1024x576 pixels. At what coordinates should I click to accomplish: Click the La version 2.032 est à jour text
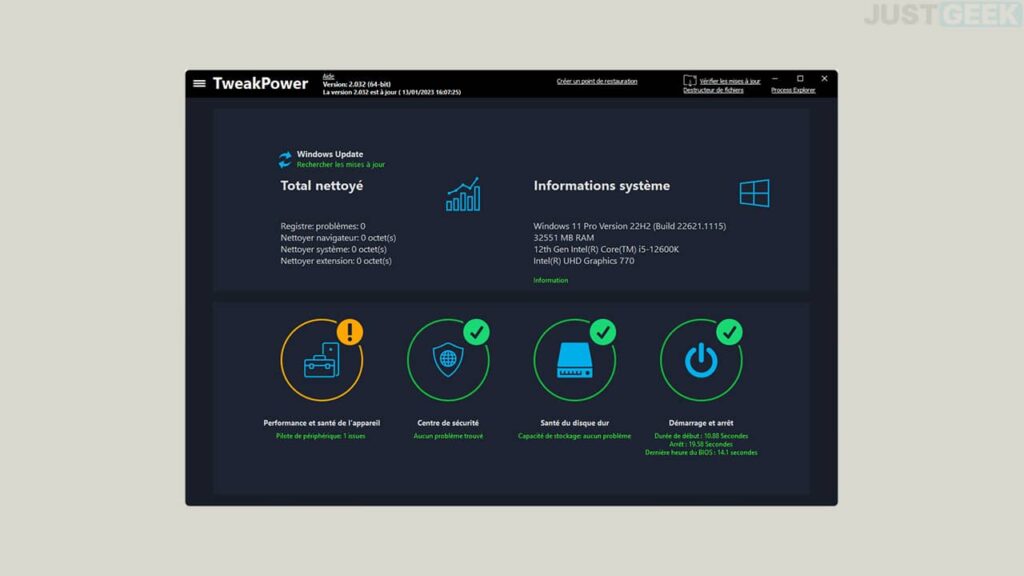pos(392,93)
